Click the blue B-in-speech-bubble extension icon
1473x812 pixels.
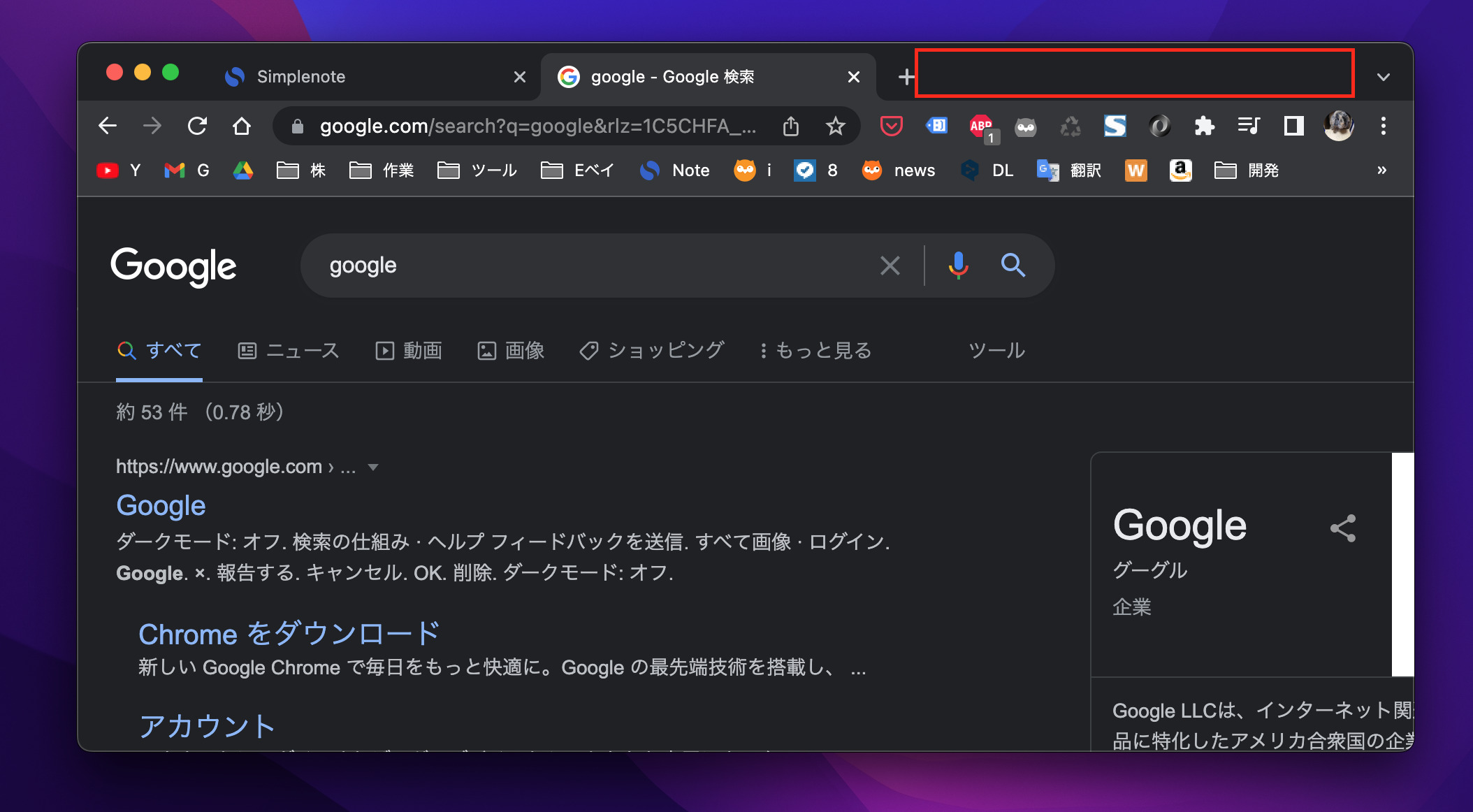pyautogui.click(x=936, y=126)
